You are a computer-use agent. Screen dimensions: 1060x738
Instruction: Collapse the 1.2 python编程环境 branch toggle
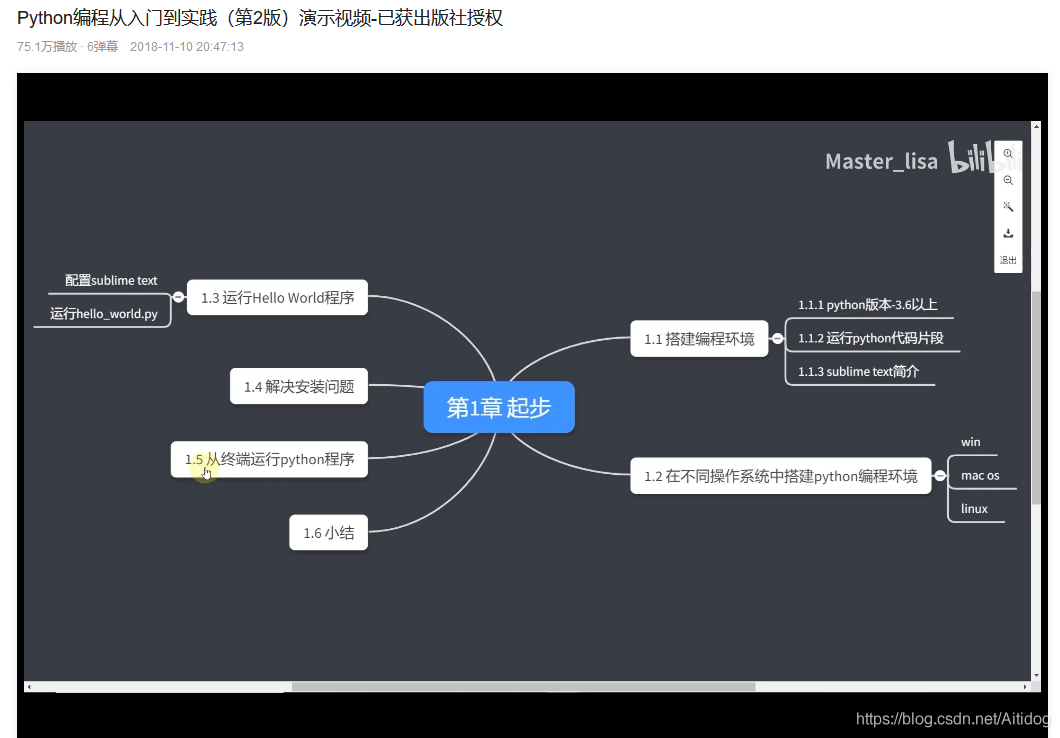point(940,476)
